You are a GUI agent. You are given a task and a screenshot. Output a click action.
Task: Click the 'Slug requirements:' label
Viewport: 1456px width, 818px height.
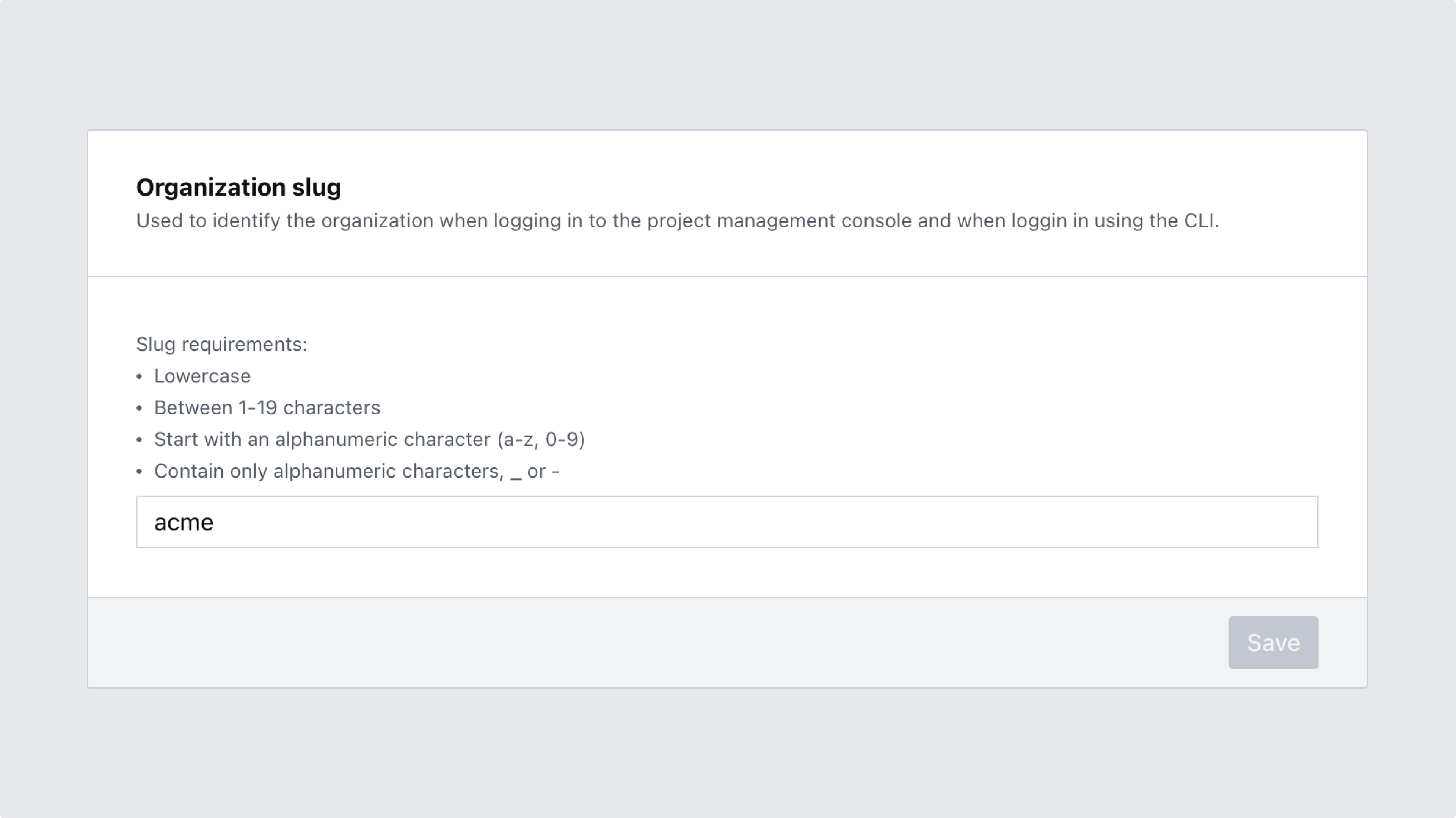pyautogui.click(x=221, y=345)
